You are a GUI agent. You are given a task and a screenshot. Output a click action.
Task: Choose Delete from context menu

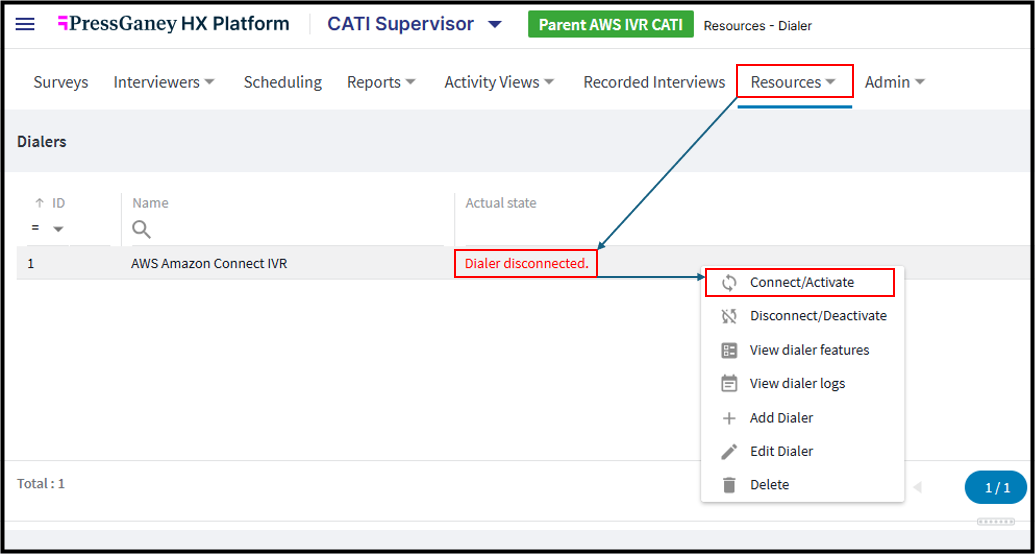tap(801, 485)
